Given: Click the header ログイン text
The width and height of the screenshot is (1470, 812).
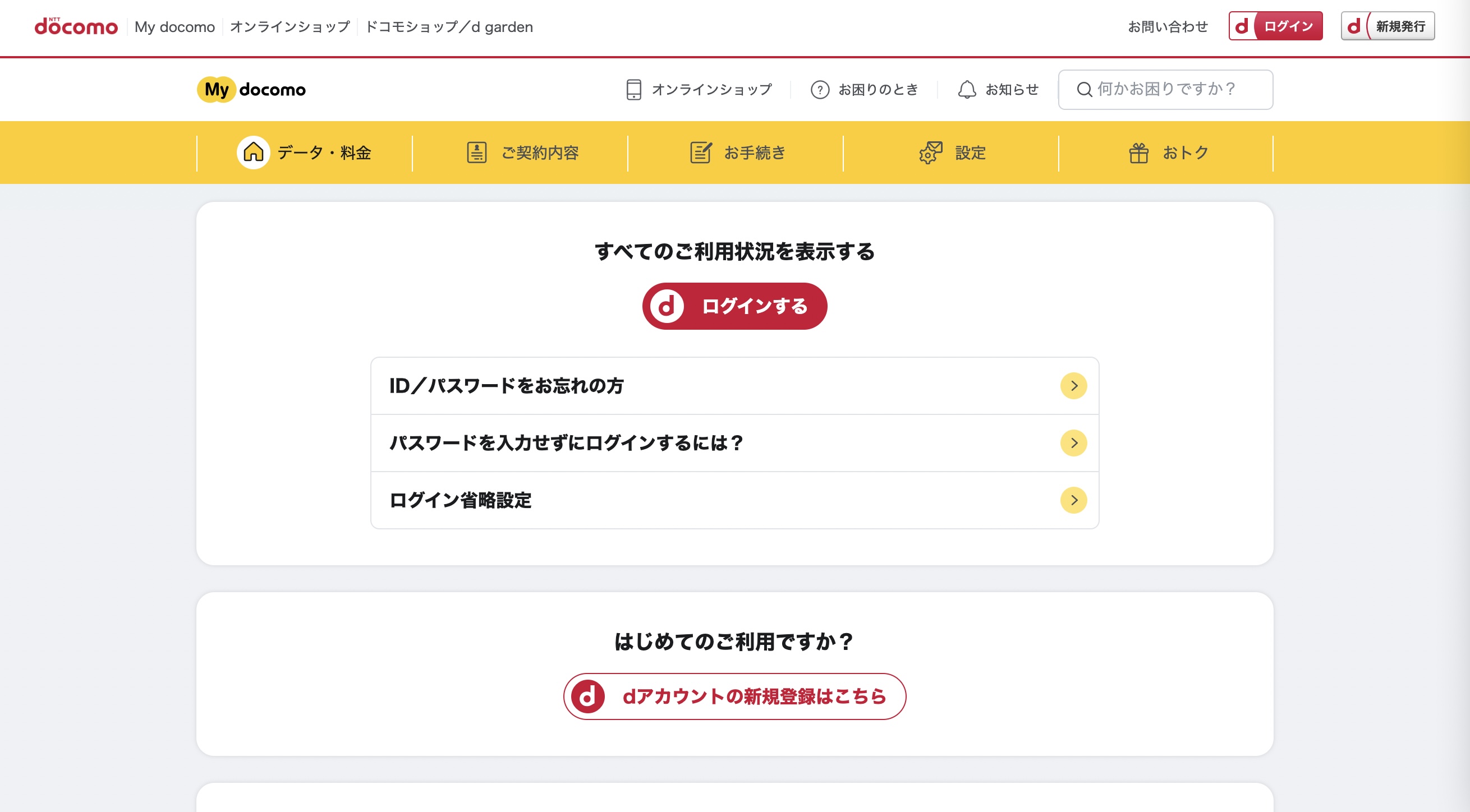Looking at the screenshot, I should [1289, 26].
